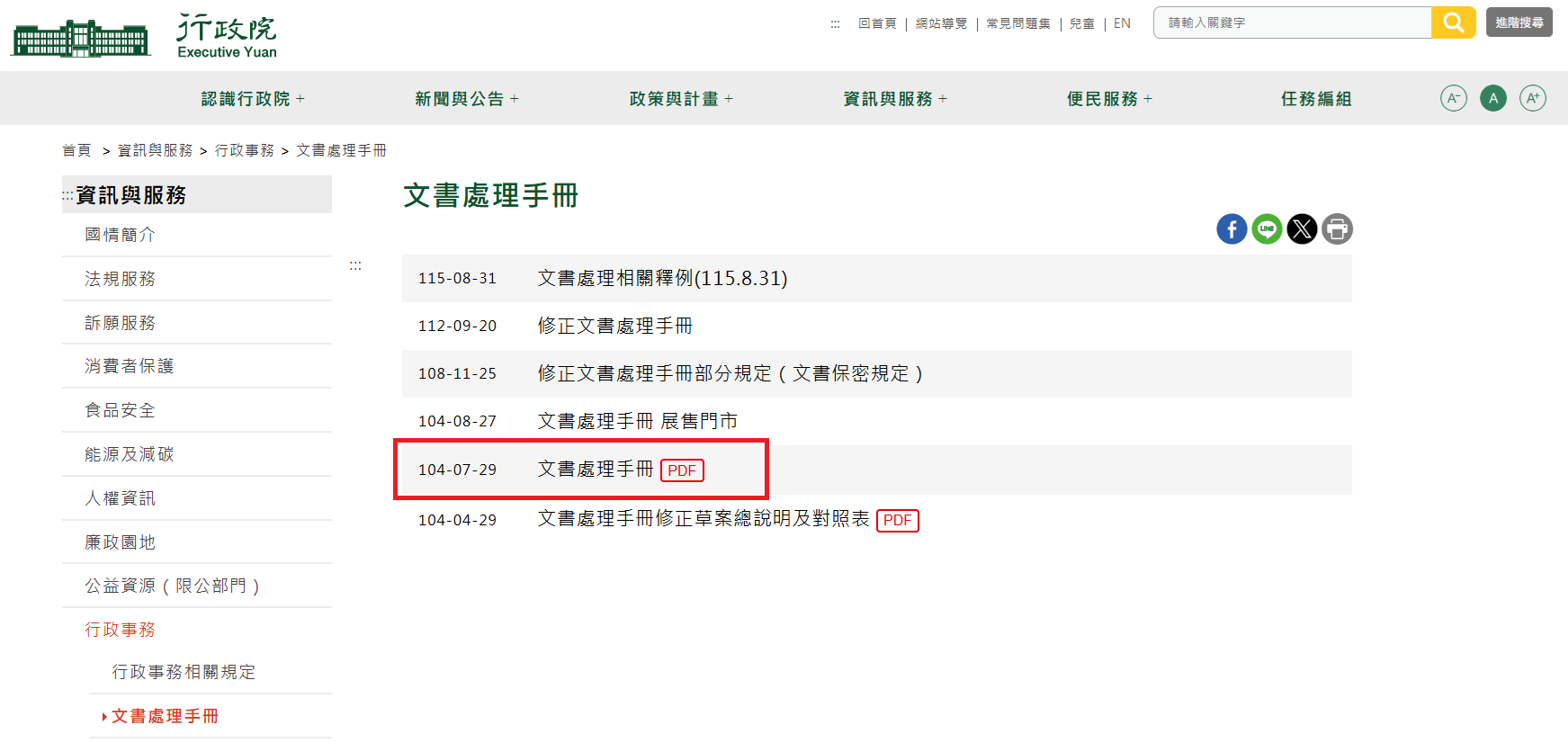Viewport: 1568px width, 743px height.
Task: Click the yellow magnifier search button
Action: 1454,22
